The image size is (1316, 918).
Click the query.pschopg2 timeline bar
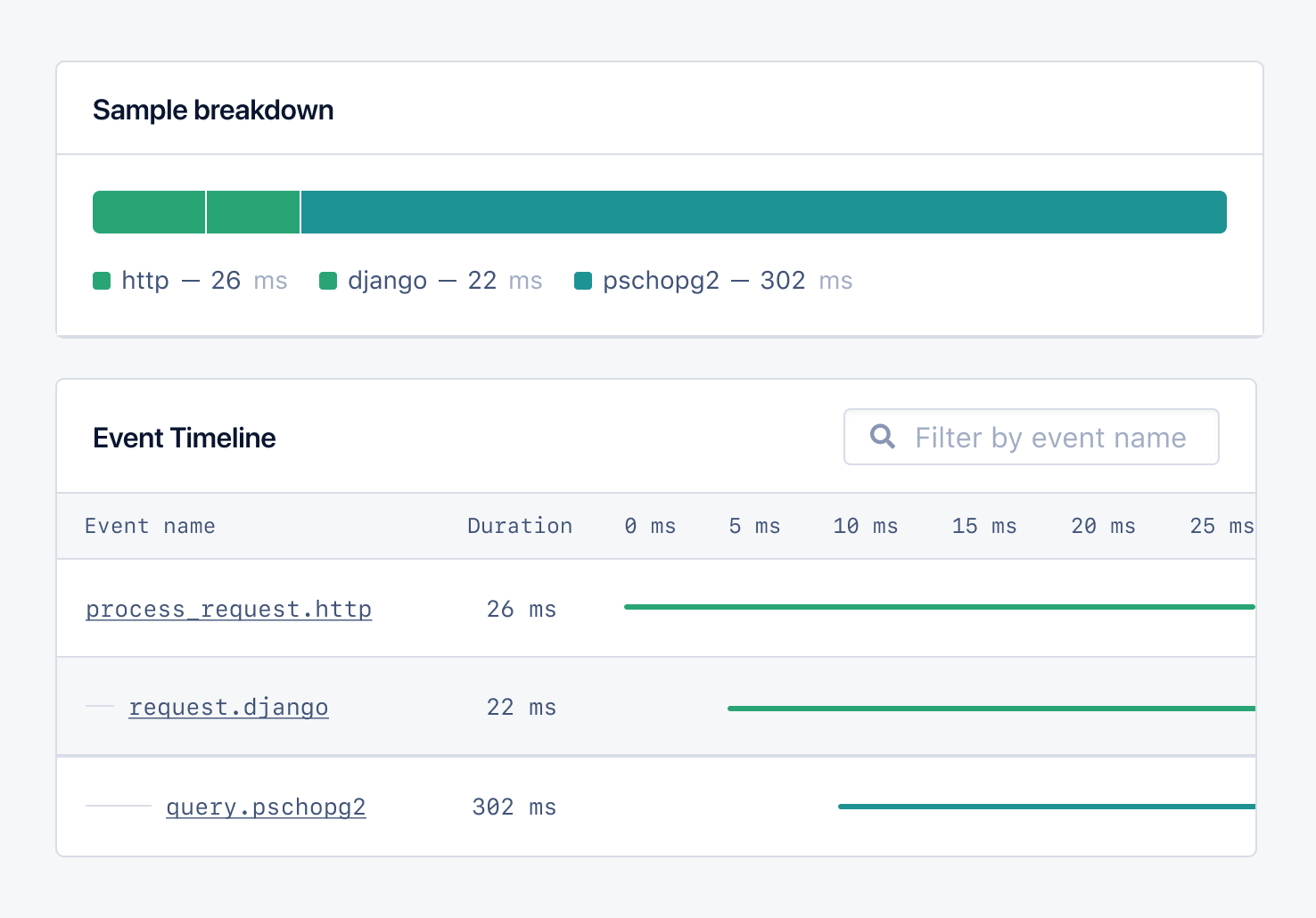tap(1046, 807)
